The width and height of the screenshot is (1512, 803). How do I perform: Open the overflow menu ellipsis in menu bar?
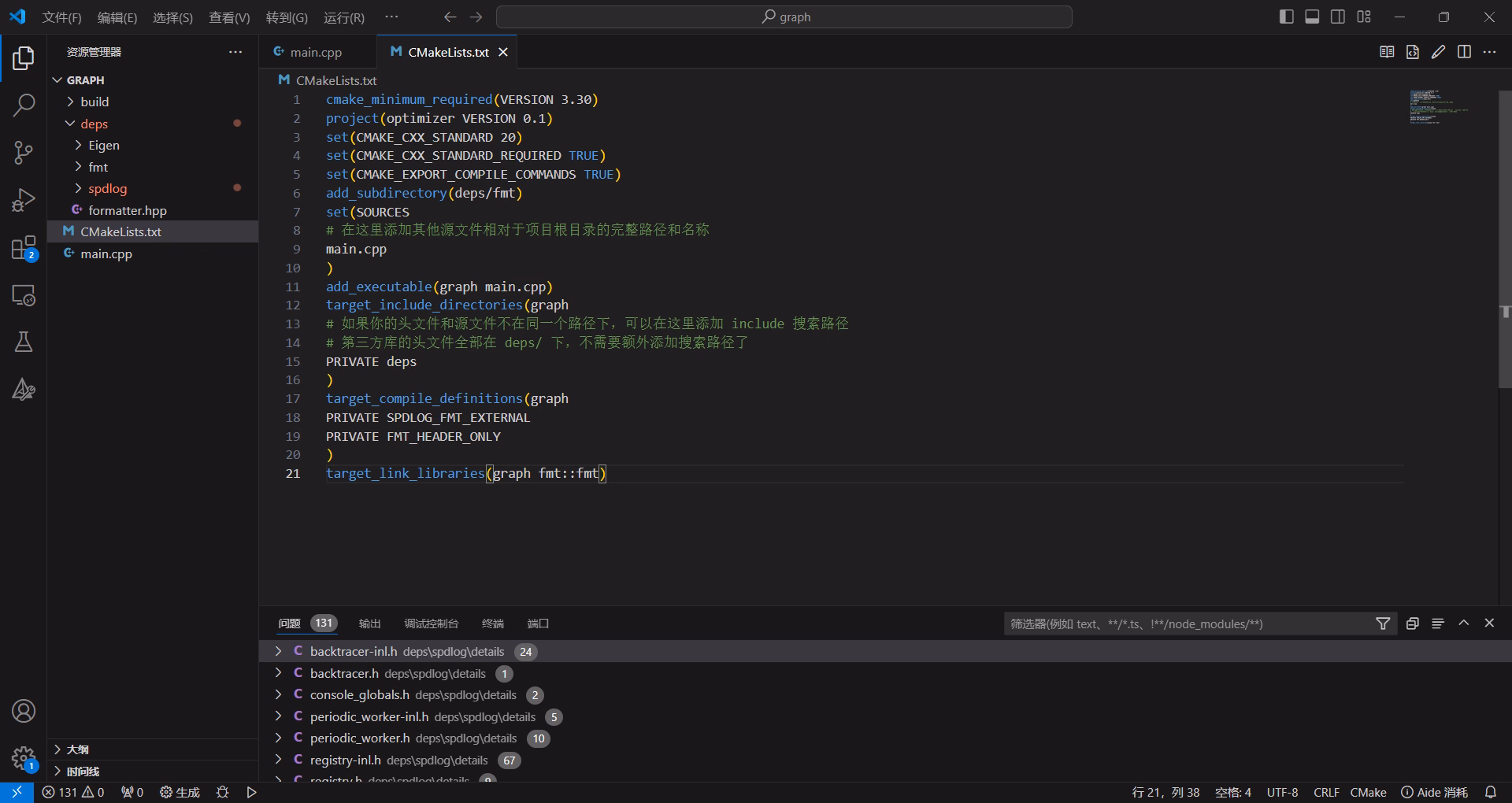(x=391, y=17)
